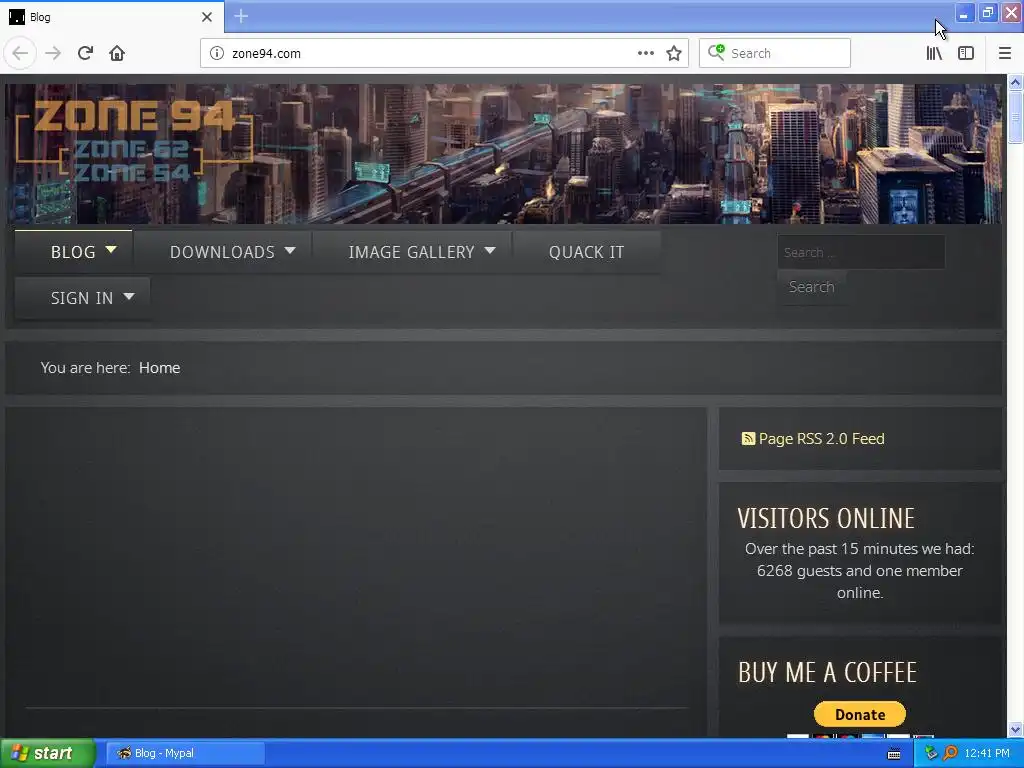Click the 12:41 PM taskbar clock
The width and height of the screenshot is (1024, 768).
coord(987,753)
